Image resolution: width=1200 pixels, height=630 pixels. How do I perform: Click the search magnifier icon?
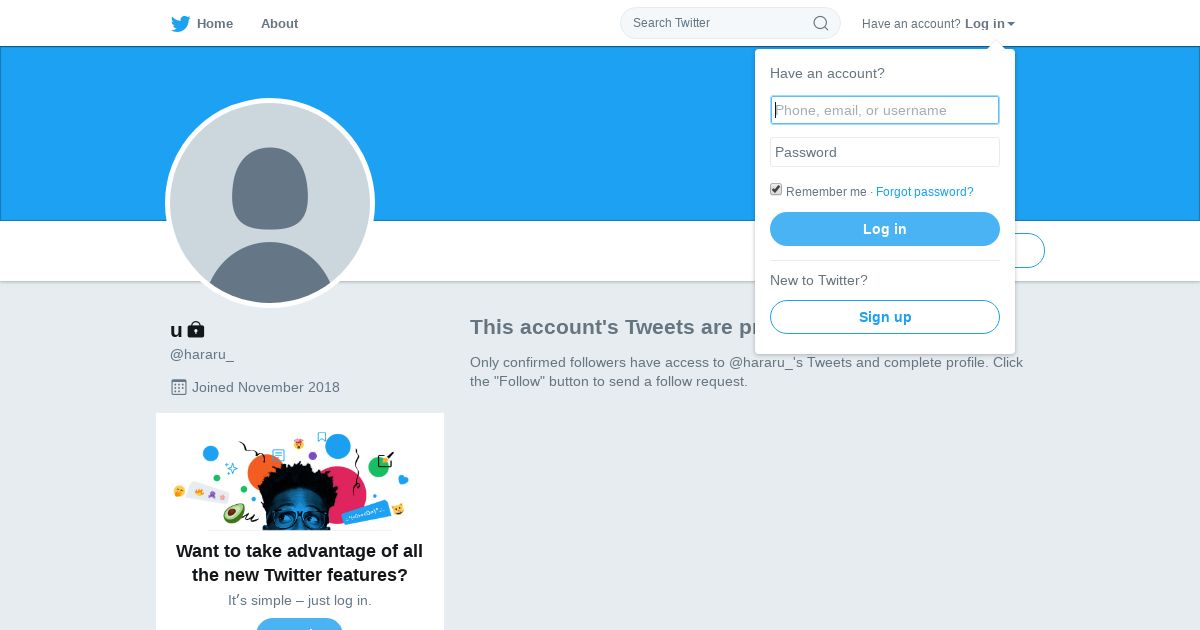coord(821,23)
